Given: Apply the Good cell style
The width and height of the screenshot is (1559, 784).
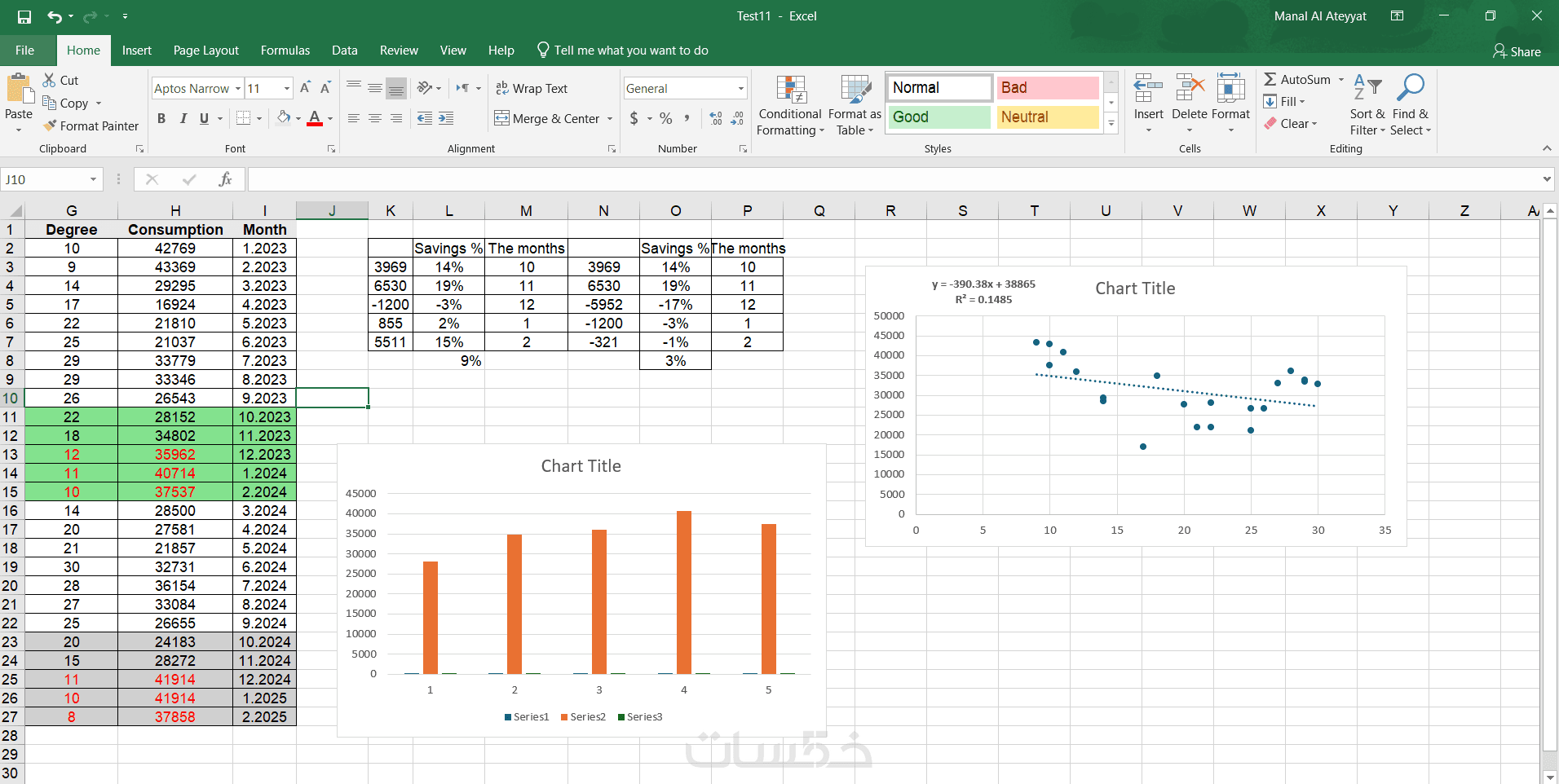Looking at the screenshot, I should 939,117.
